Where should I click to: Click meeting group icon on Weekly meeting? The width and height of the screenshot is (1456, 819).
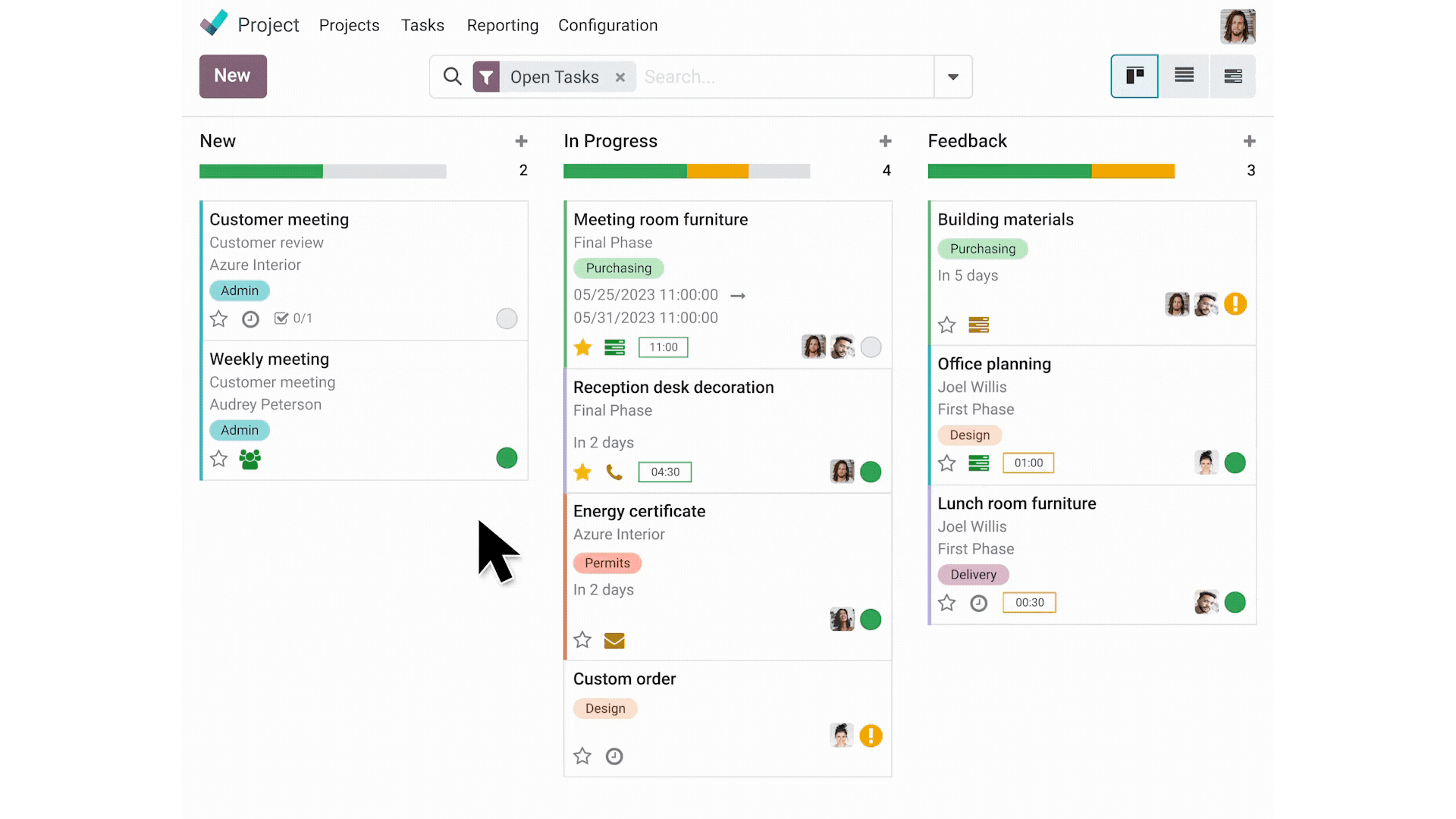point(249,459)
